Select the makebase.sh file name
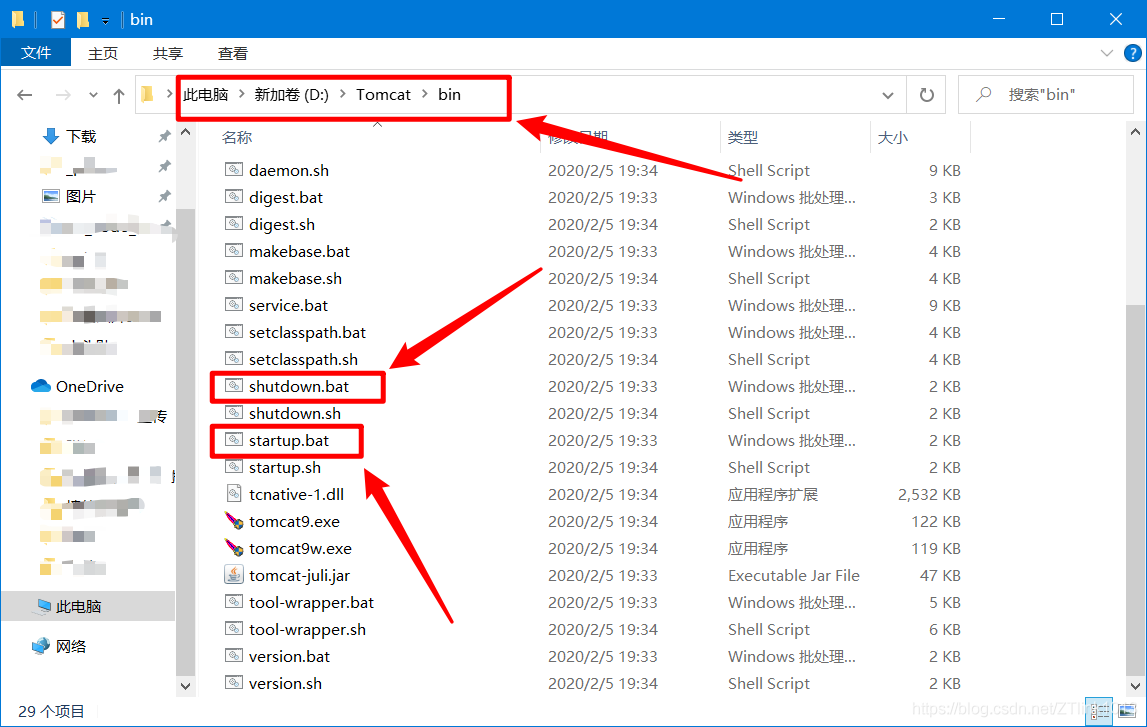Image resolution: width=1147 pixels, height=727 pixels. click(296, 279)
